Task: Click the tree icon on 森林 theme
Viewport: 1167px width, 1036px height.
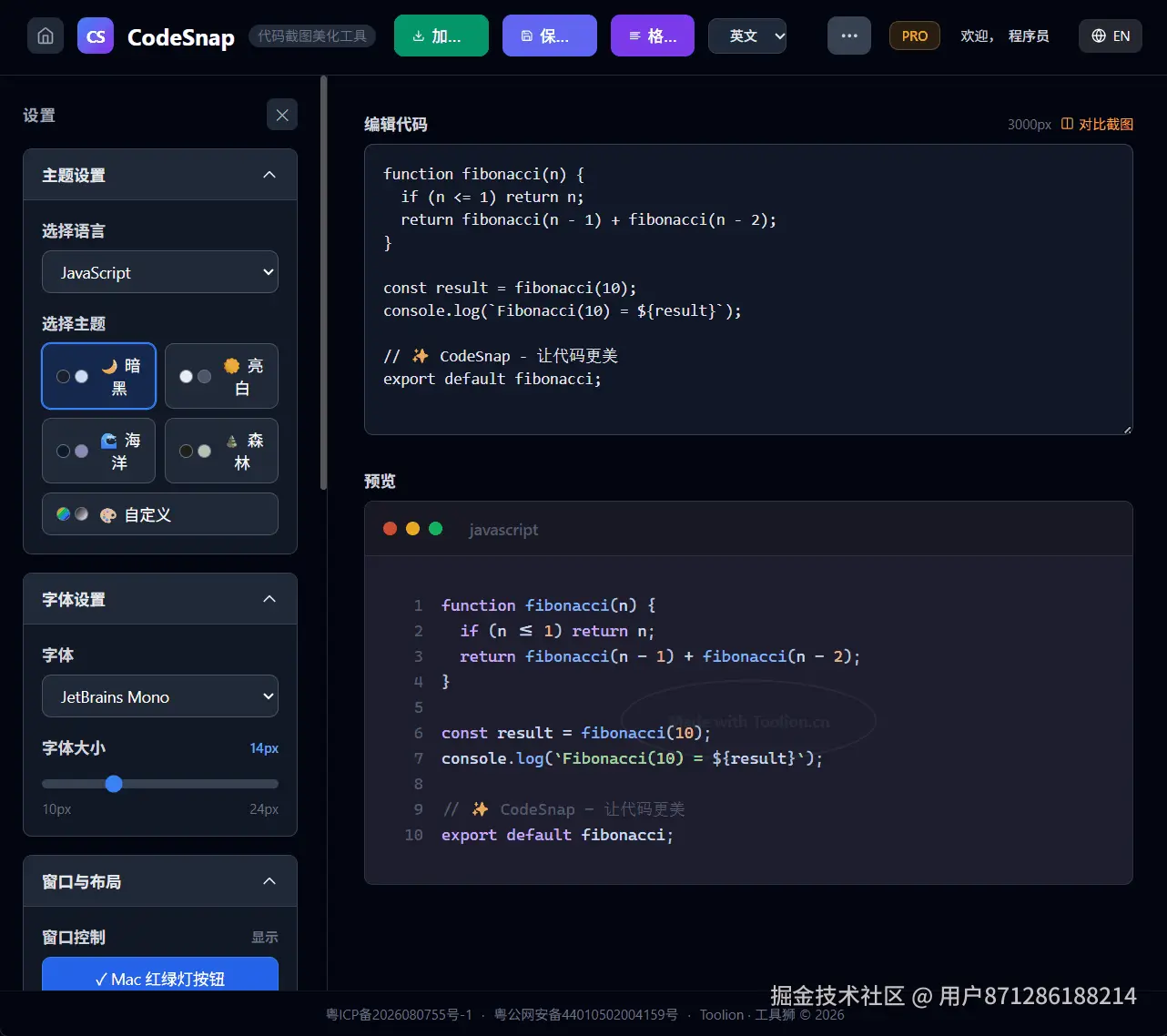Action: click(231, 441)
